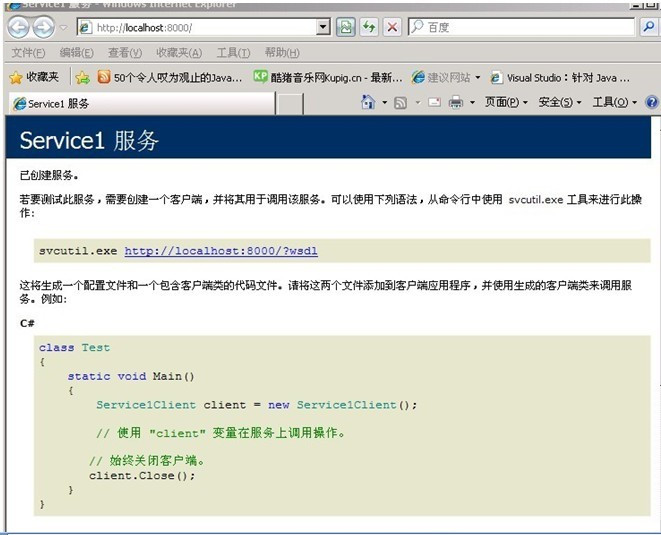Click the red X Stop button

click(392, 28)
